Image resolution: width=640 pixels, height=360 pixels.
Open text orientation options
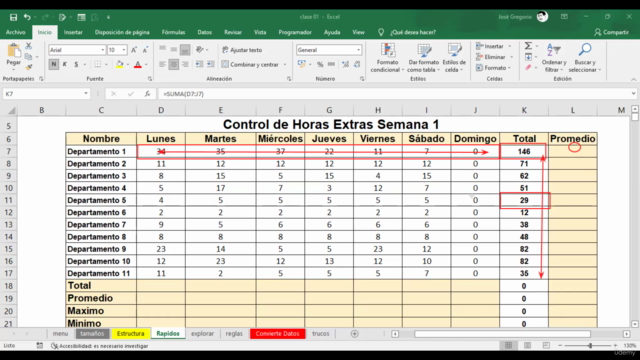click(200, 50)
